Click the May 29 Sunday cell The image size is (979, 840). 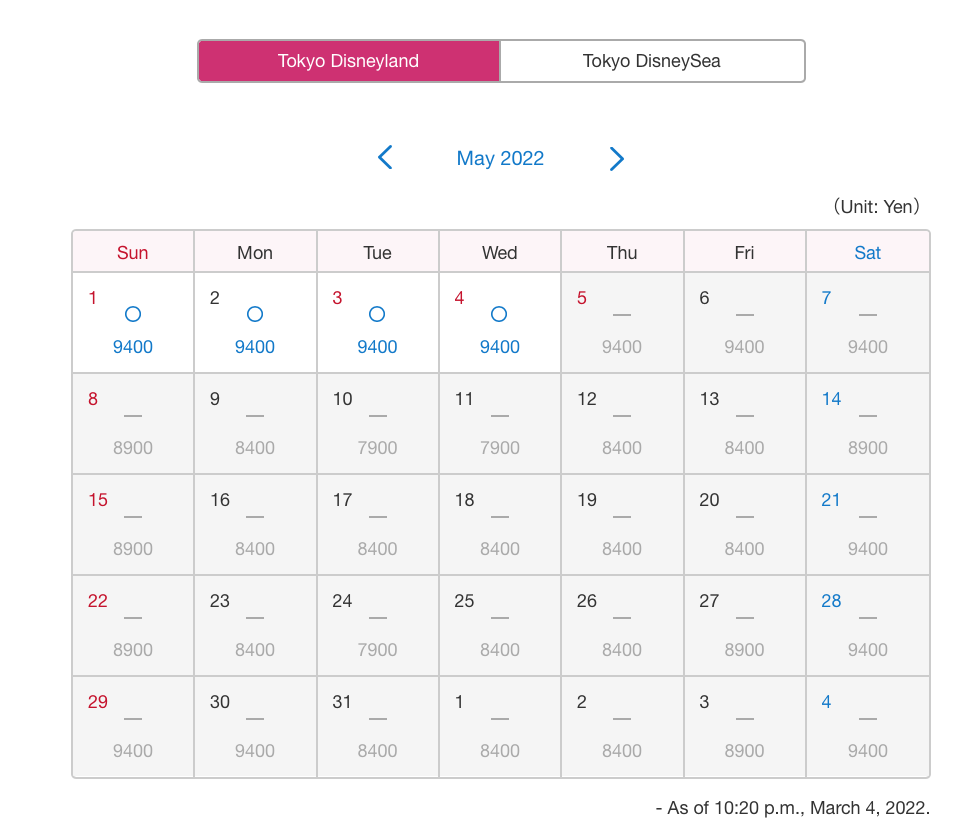coord(133,727)
